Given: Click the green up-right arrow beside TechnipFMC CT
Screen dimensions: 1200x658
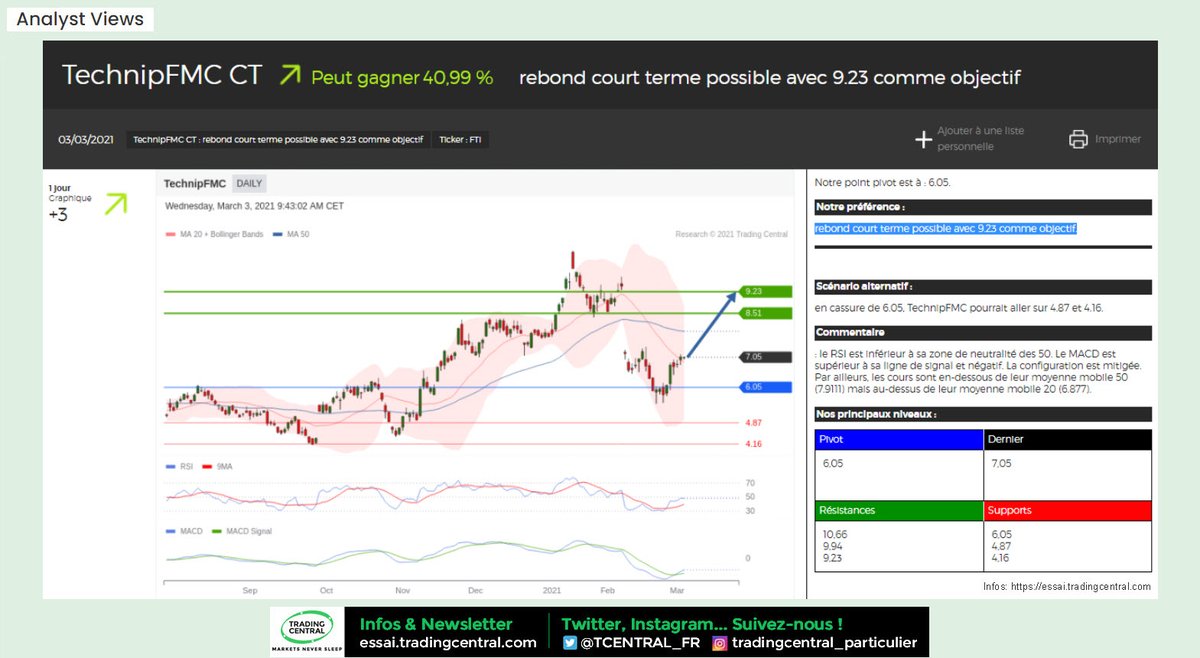Looking at the screenshot, I should [290, 75].
